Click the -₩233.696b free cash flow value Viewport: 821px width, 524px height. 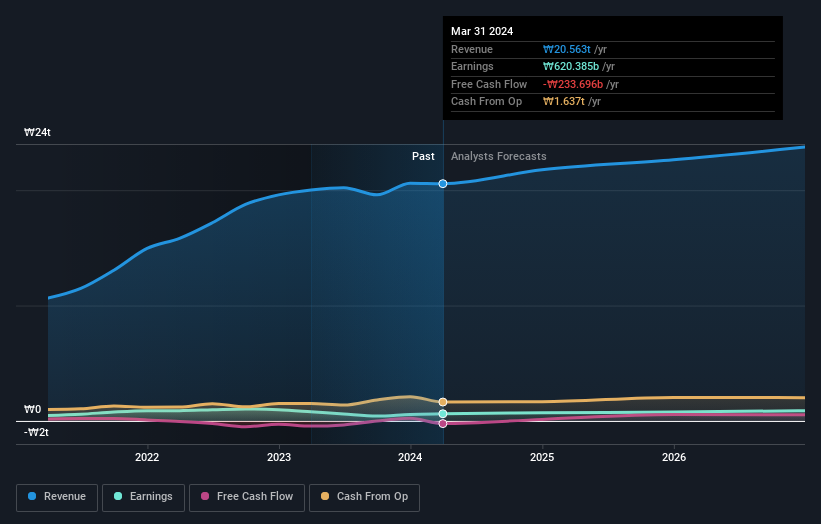tap(573, 84)
